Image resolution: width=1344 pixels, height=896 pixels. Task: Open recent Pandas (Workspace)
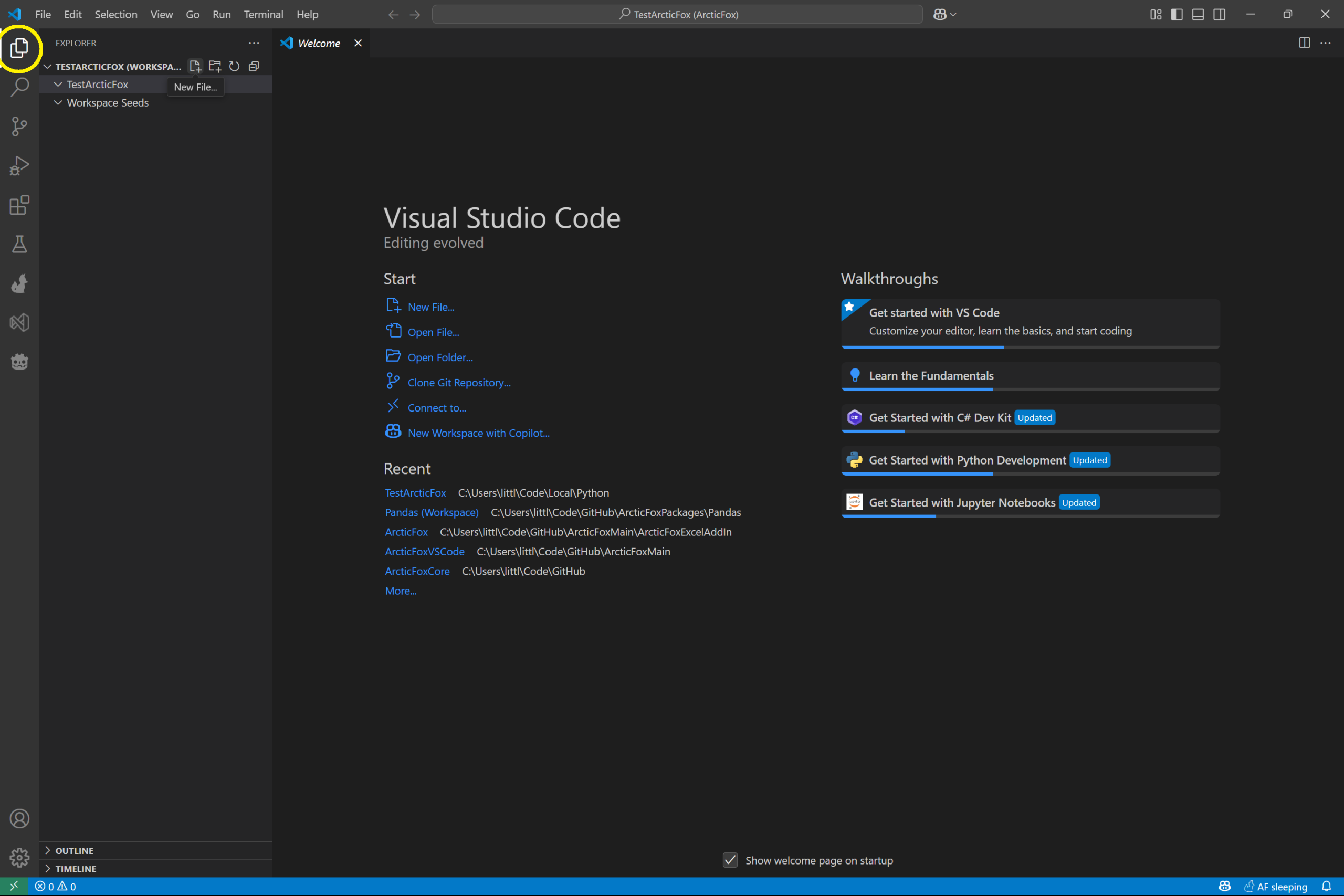pos(432,512)
